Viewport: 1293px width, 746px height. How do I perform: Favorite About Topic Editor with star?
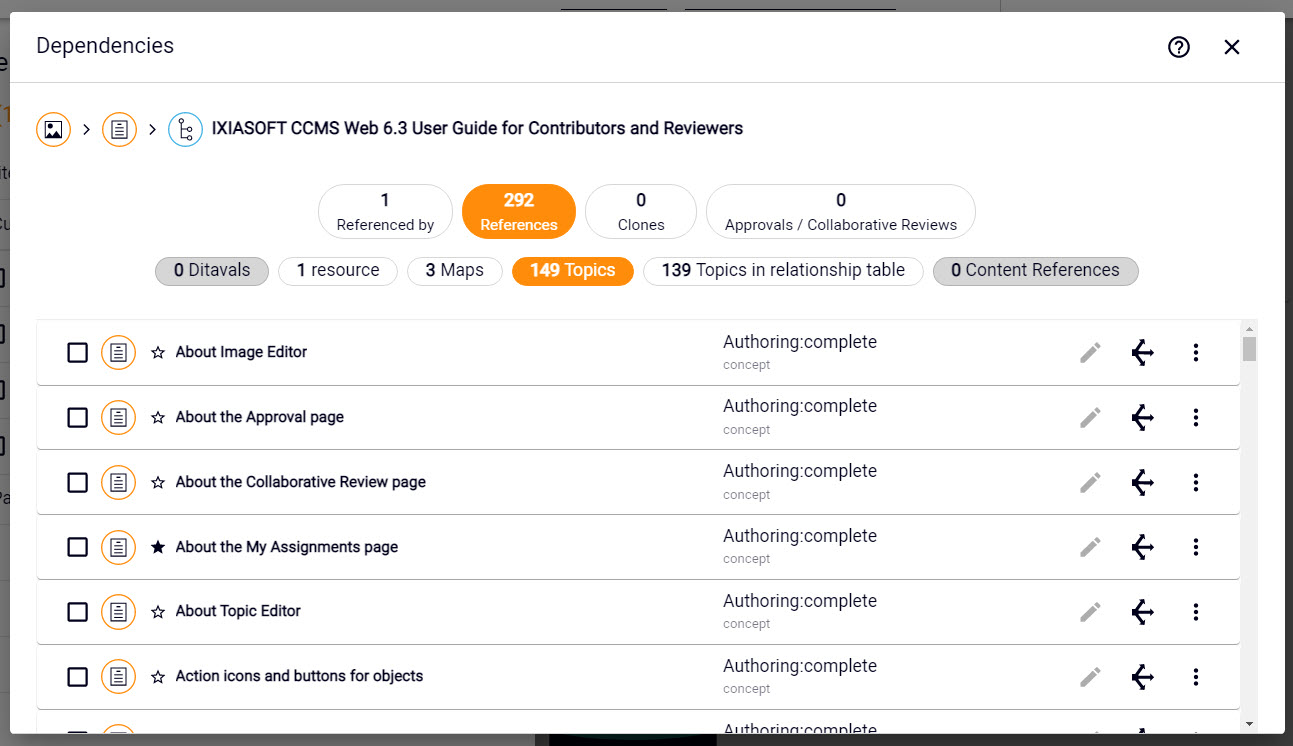pyautogui.click(x=158, y=612)
